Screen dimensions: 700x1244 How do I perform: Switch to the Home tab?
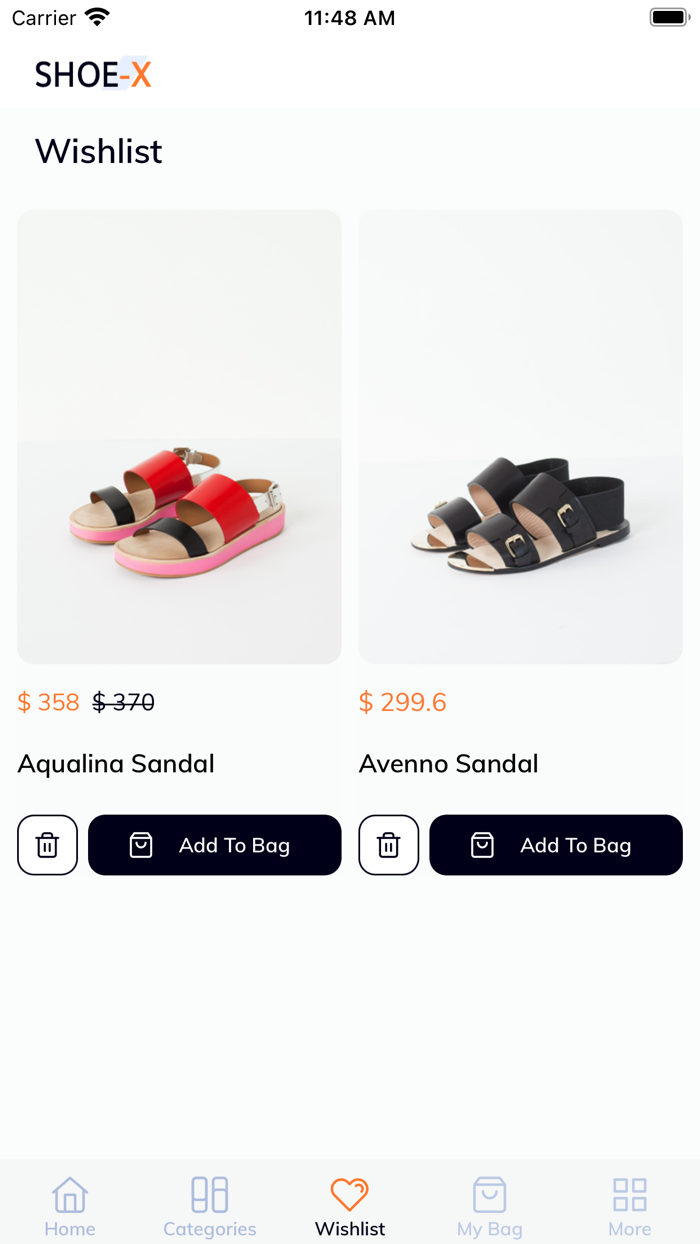[x=69, y=1203]
